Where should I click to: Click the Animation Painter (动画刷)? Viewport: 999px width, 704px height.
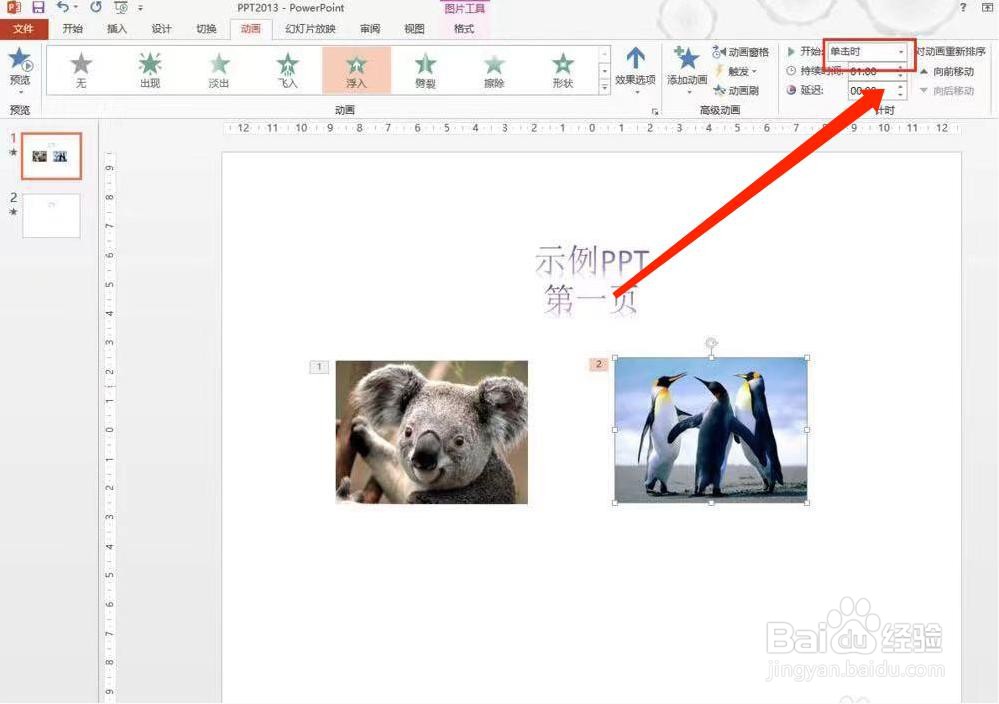point(737,90)
